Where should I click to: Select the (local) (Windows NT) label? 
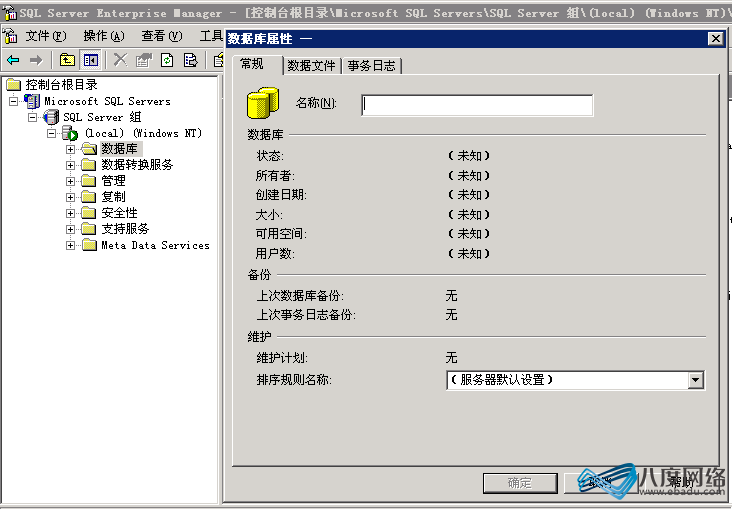[143, 133]
